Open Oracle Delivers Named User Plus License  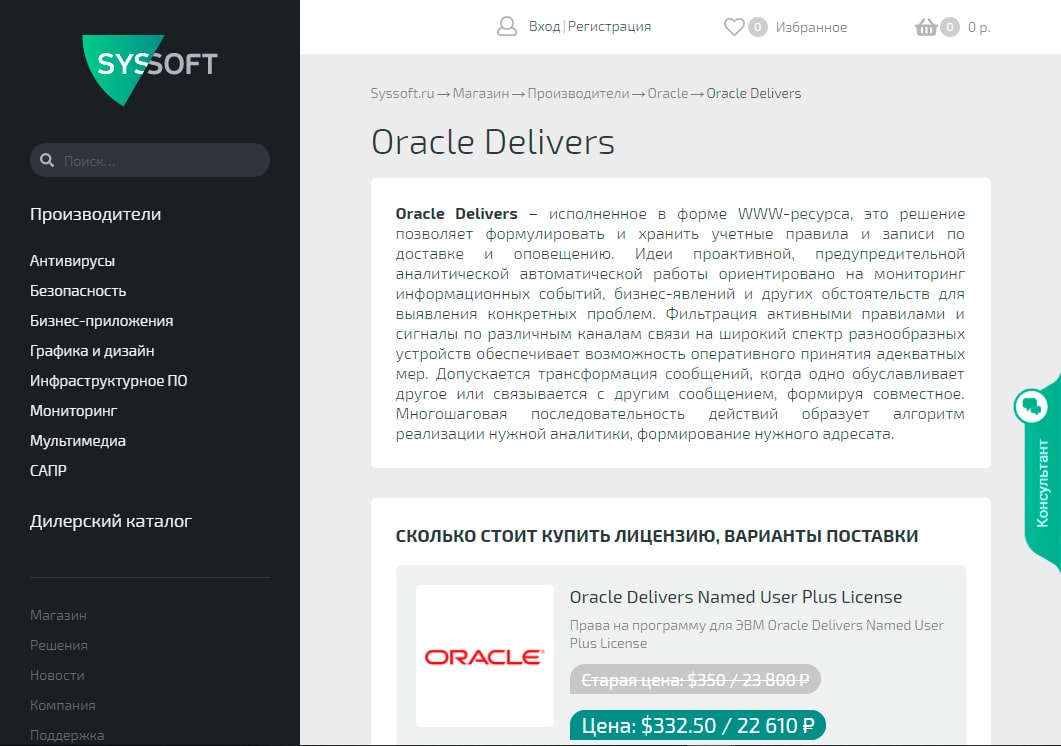(736, 597)
